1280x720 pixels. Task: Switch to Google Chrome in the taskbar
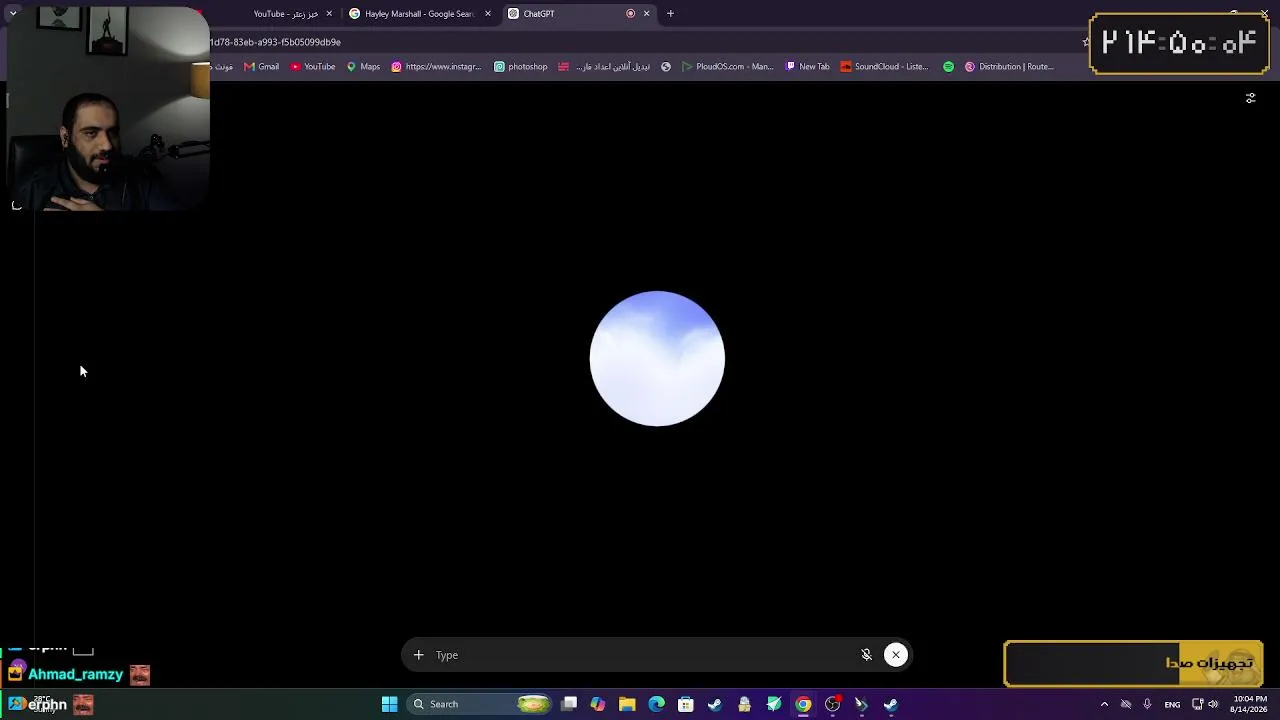[x=803, y=704]
